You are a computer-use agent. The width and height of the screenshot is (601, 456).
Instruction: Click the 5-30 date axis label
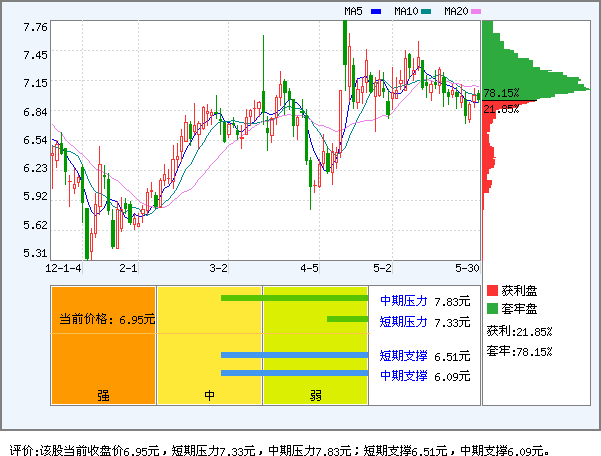coord(467,268)
